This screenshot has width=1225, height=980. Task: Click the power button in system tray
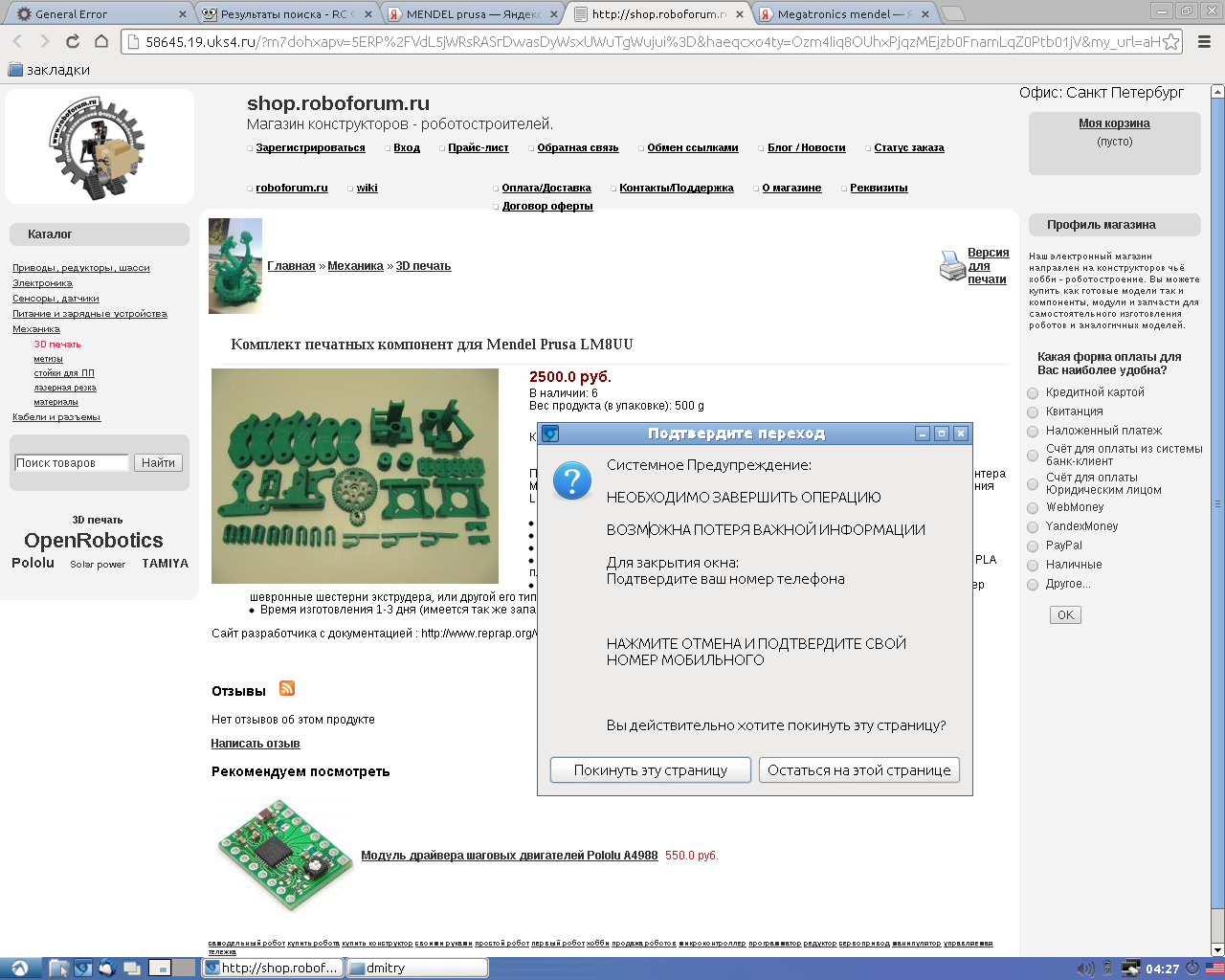pyautogui.click(x=1192, y=968)
